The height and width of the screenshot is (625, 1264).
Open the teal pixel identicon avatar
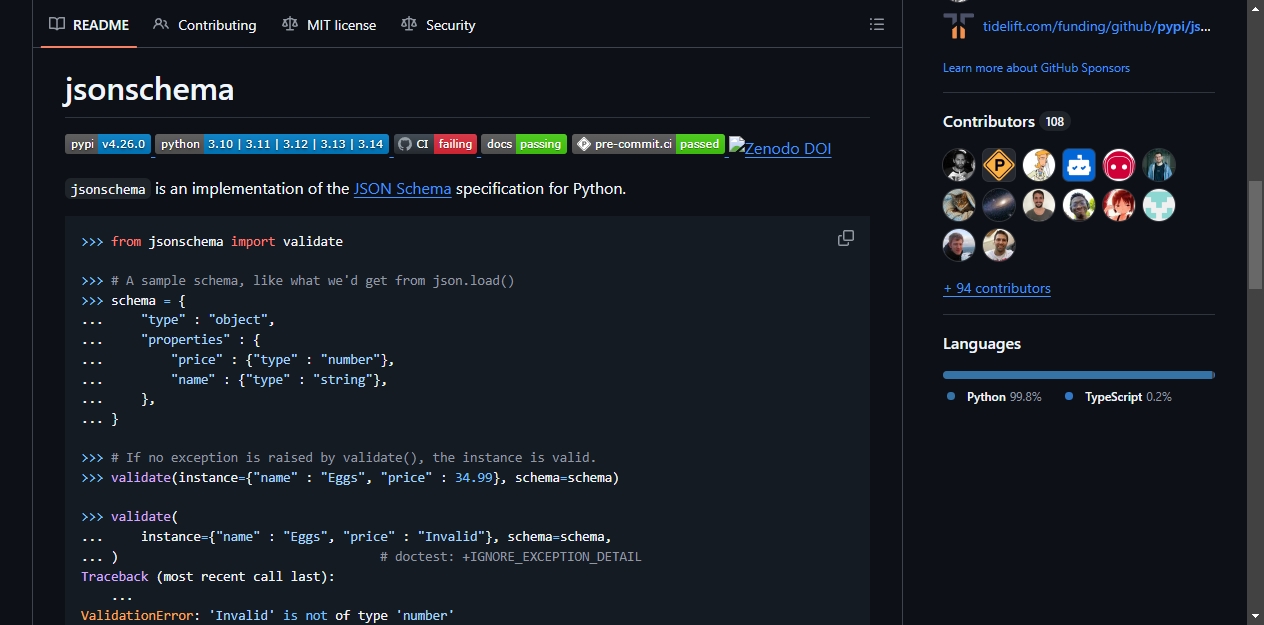(1159, 205)
